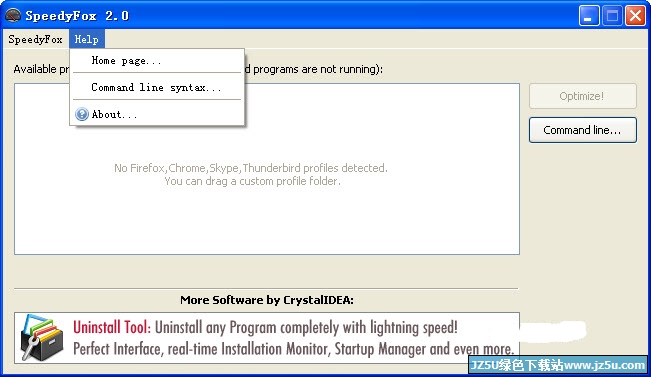Minimize the SpeedyFox window
651x377 pixels.
click(x=589, y=16)
